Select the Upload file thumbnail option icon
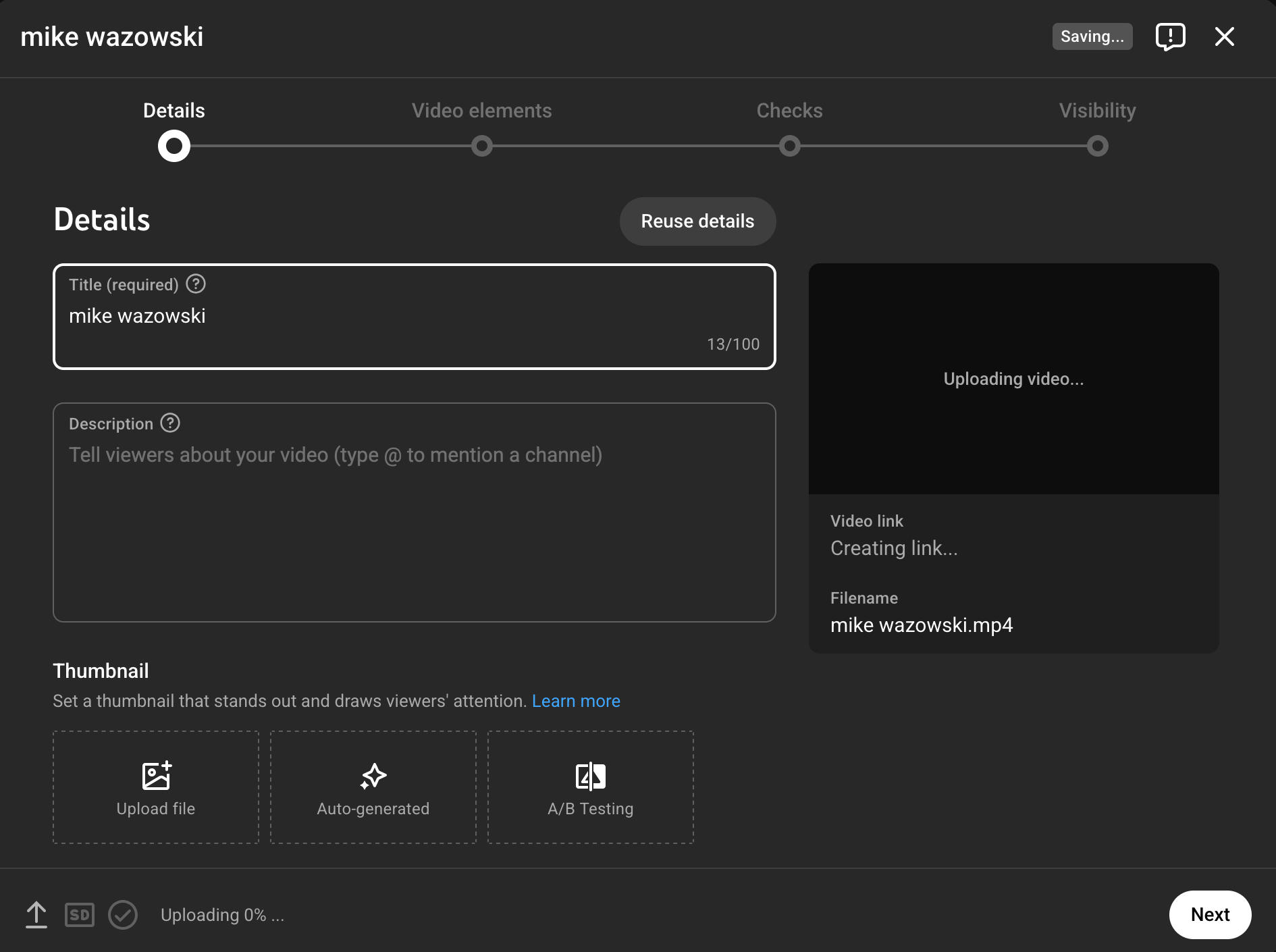 click(x=155, y=775)
